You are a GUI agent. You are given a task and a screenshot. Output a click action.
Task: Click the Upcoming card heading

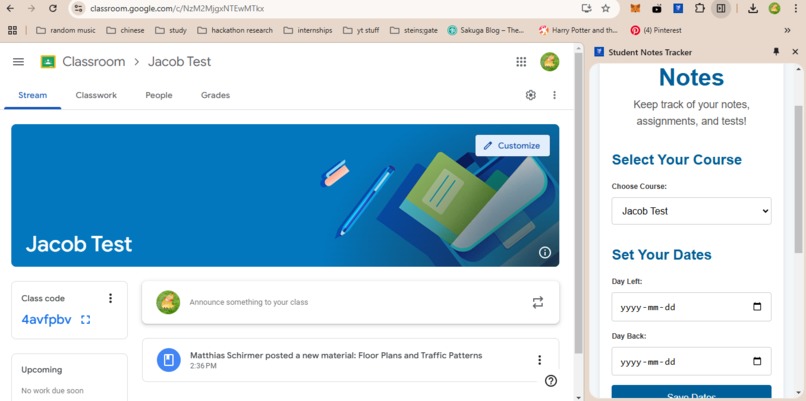[42, 370]
